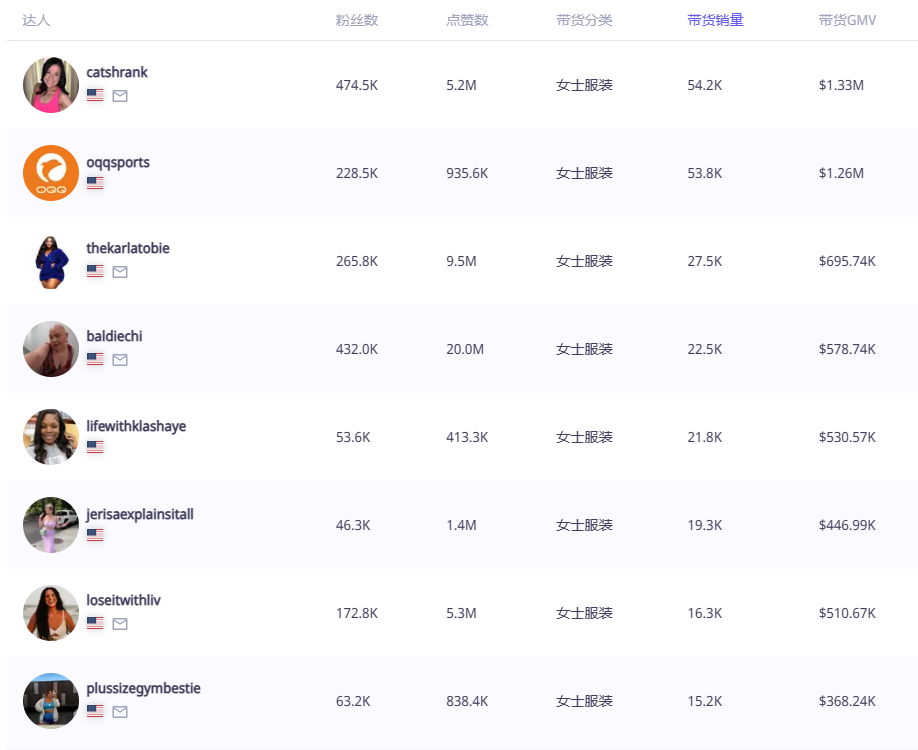Open catshrank's profile avatar
The height and width of the screenshot is (750, 918).
[51, 85]
